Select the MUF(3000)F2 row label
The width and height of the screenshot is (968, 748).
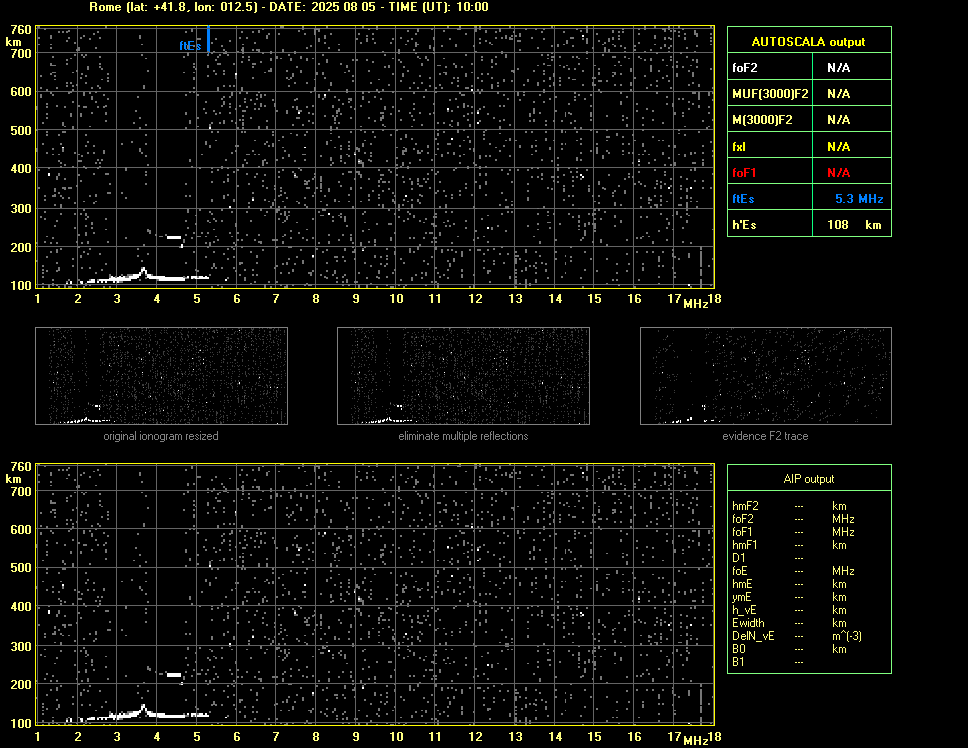[770, 94]
